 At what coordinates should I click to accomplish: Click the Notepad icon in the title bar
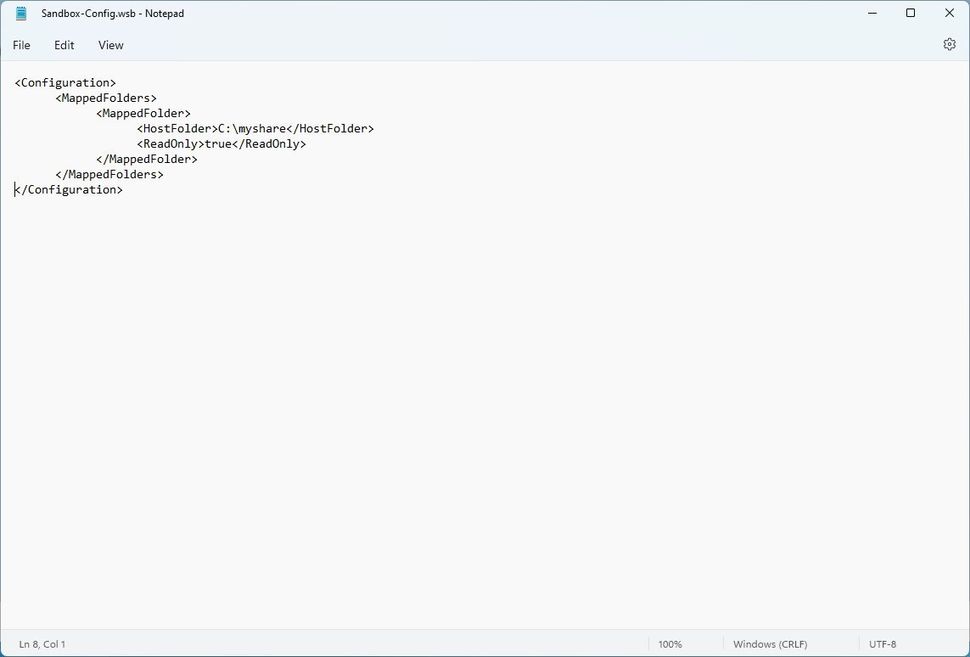click(20, 13)
